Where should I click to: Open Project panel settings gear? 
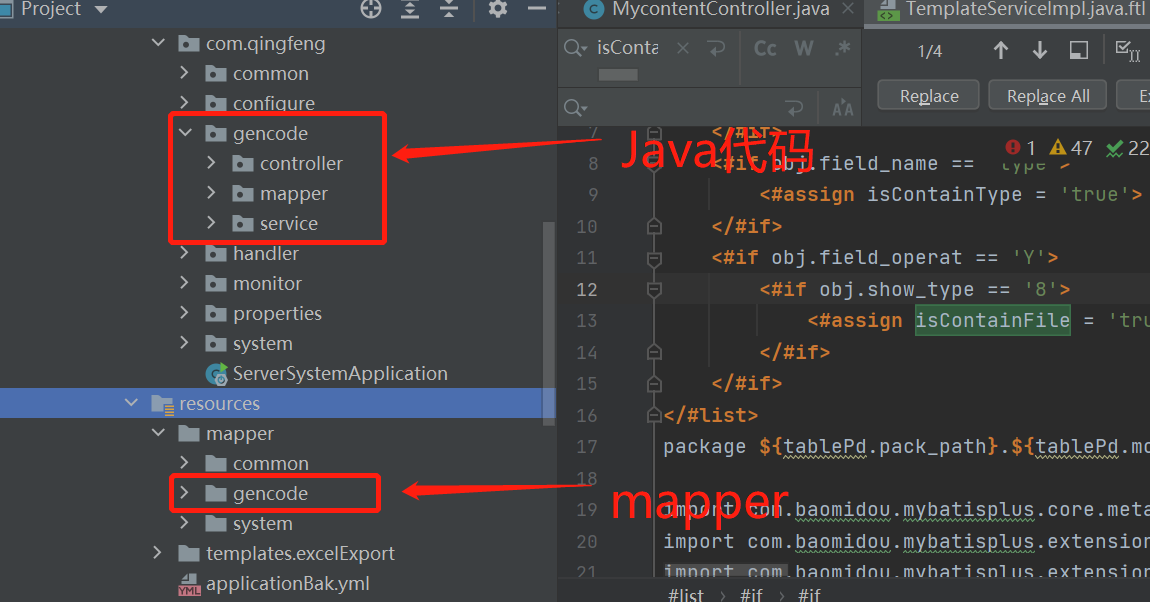pos(498,9)
